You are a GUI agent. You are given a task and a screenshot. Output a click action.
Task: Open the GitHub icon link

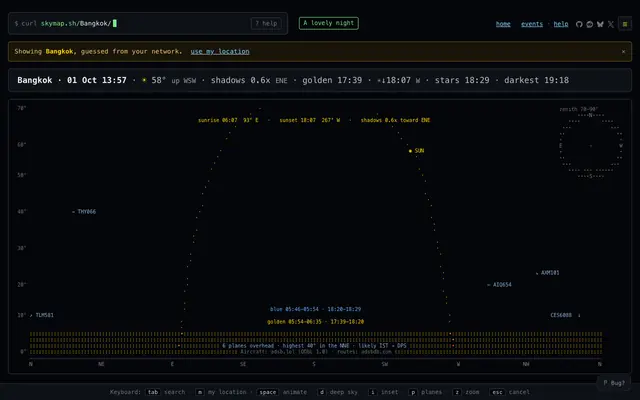(579, 24)
